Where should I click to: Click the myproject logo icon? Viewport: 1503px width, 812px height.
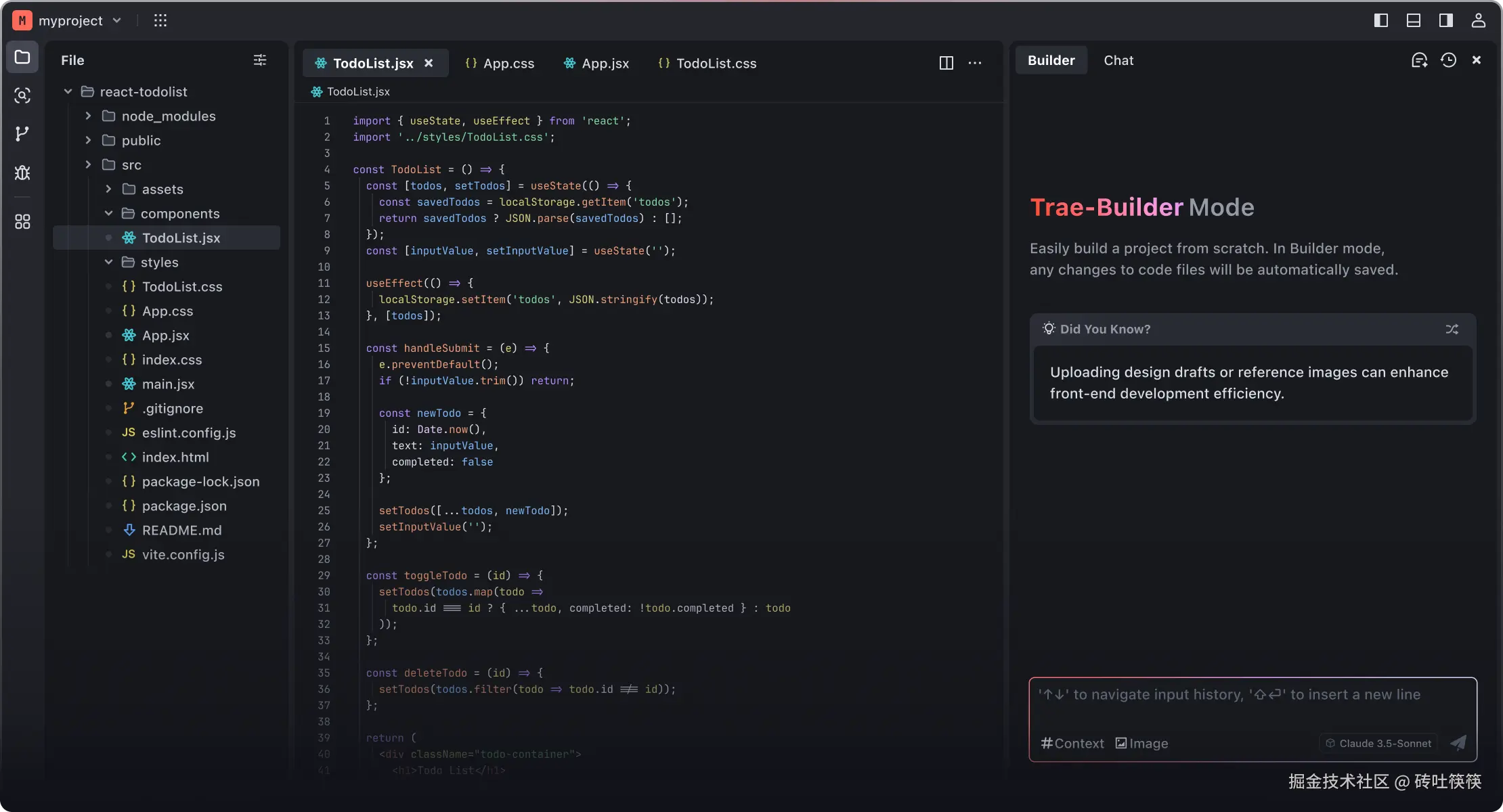(x=22, y=20)
